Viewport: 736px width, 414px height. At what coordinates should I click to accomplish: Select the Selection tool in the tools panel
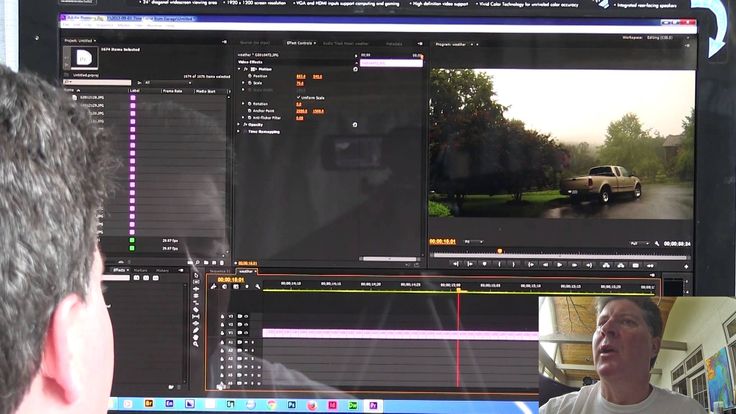coord(196,275)
